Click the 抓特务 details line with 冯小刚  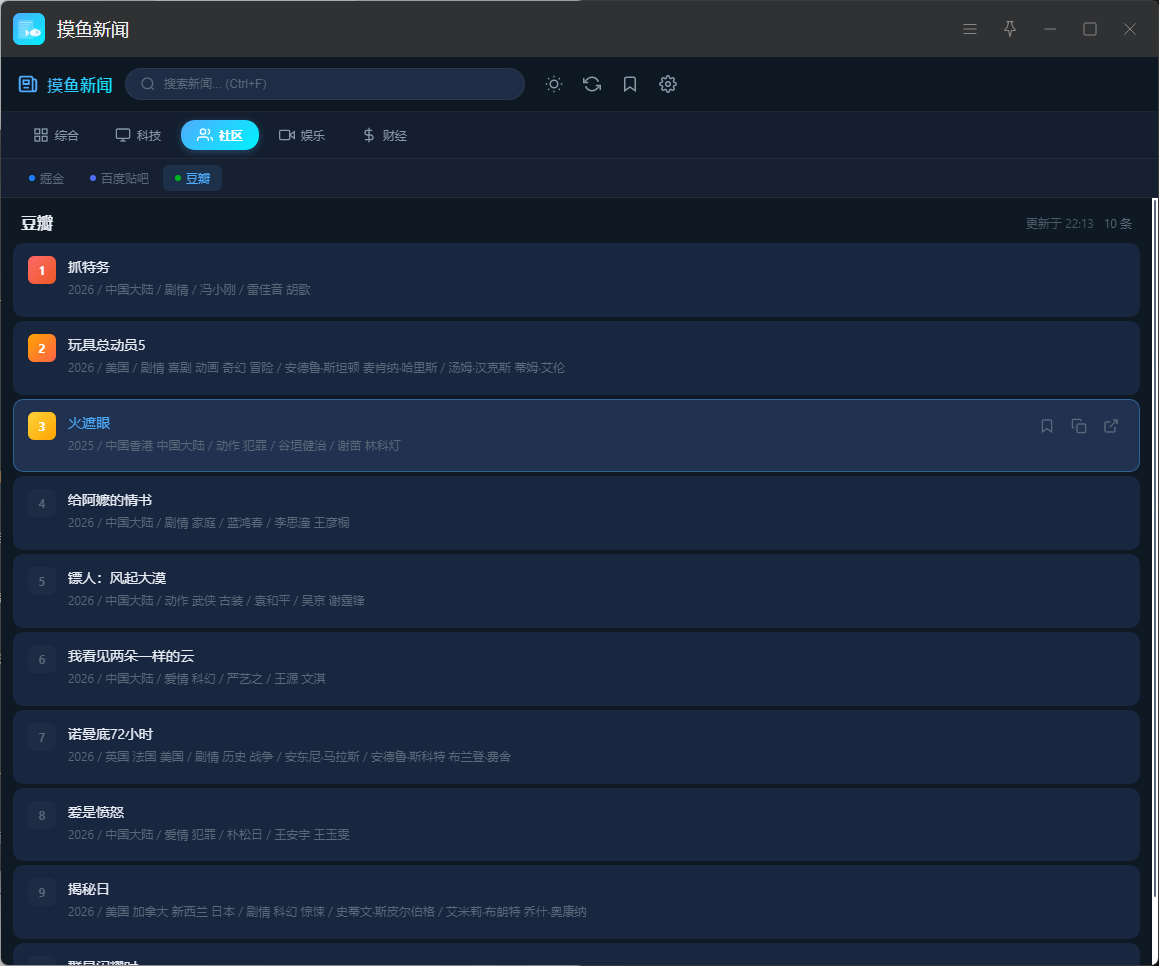[x=189, y=290]
